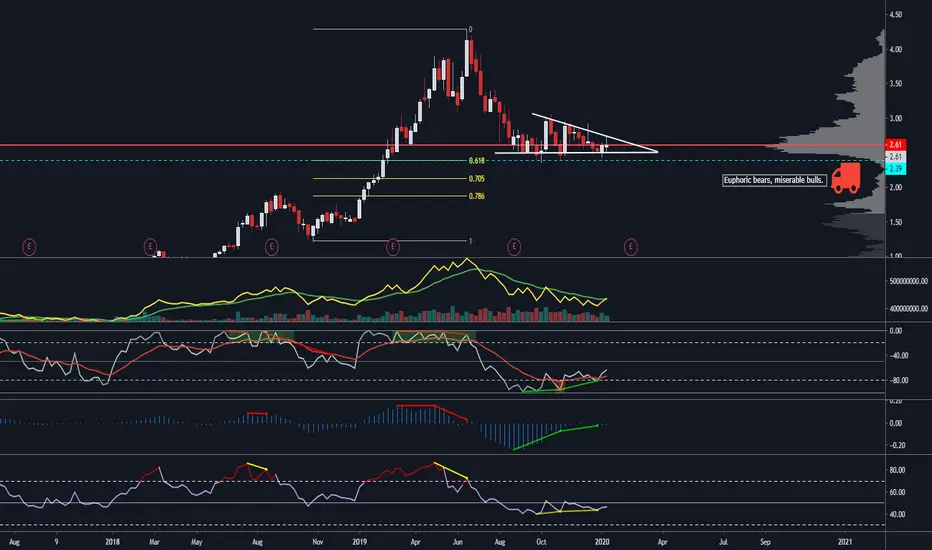This screenshot has height=550, width=932.
Task: Click the 3.50 price axis value
Action: pos(896,84)
